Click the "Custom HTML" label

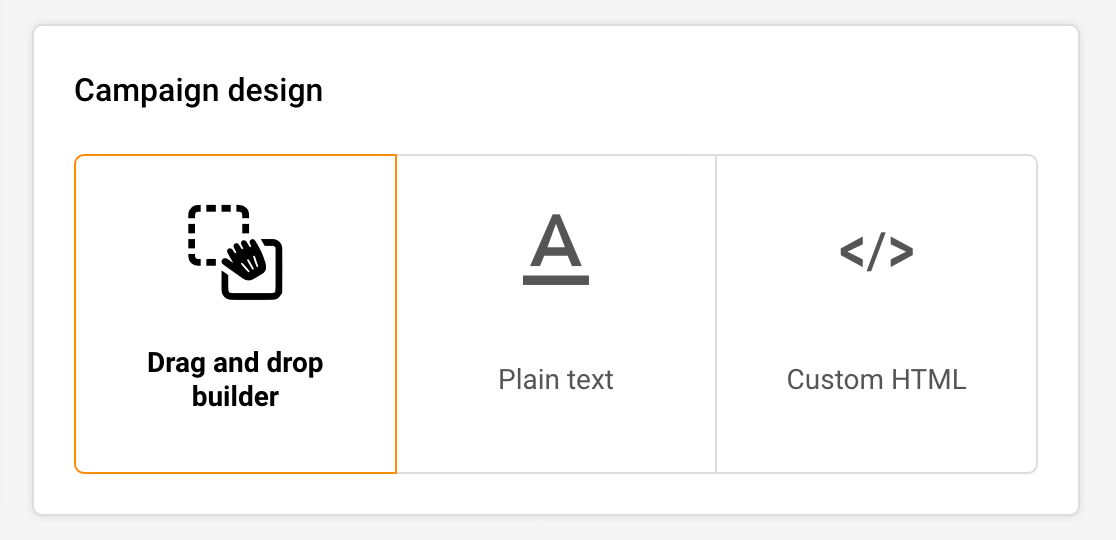pos(876,380)
